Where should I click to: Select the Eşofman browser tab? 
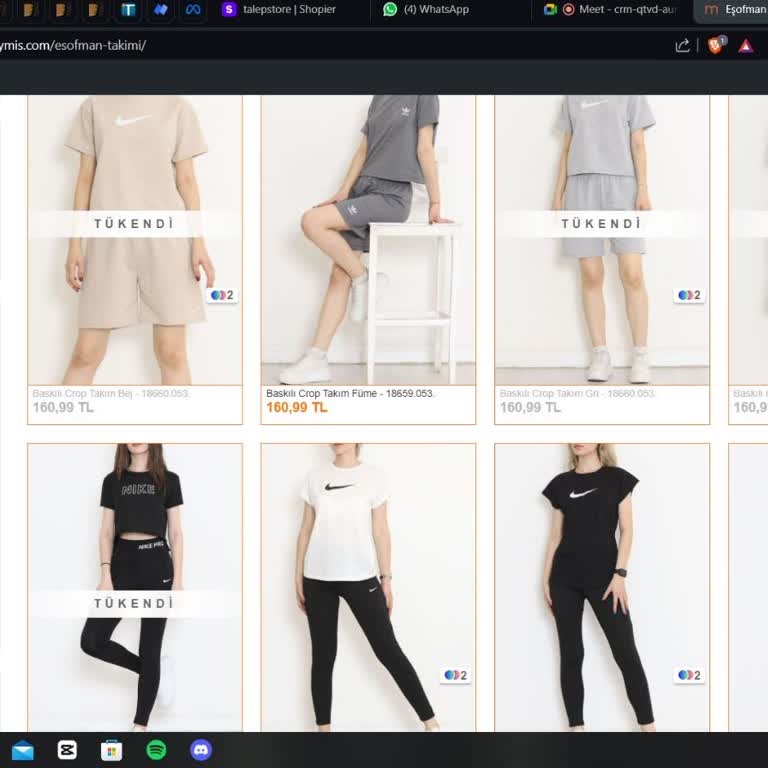click(x=732, y=10)
